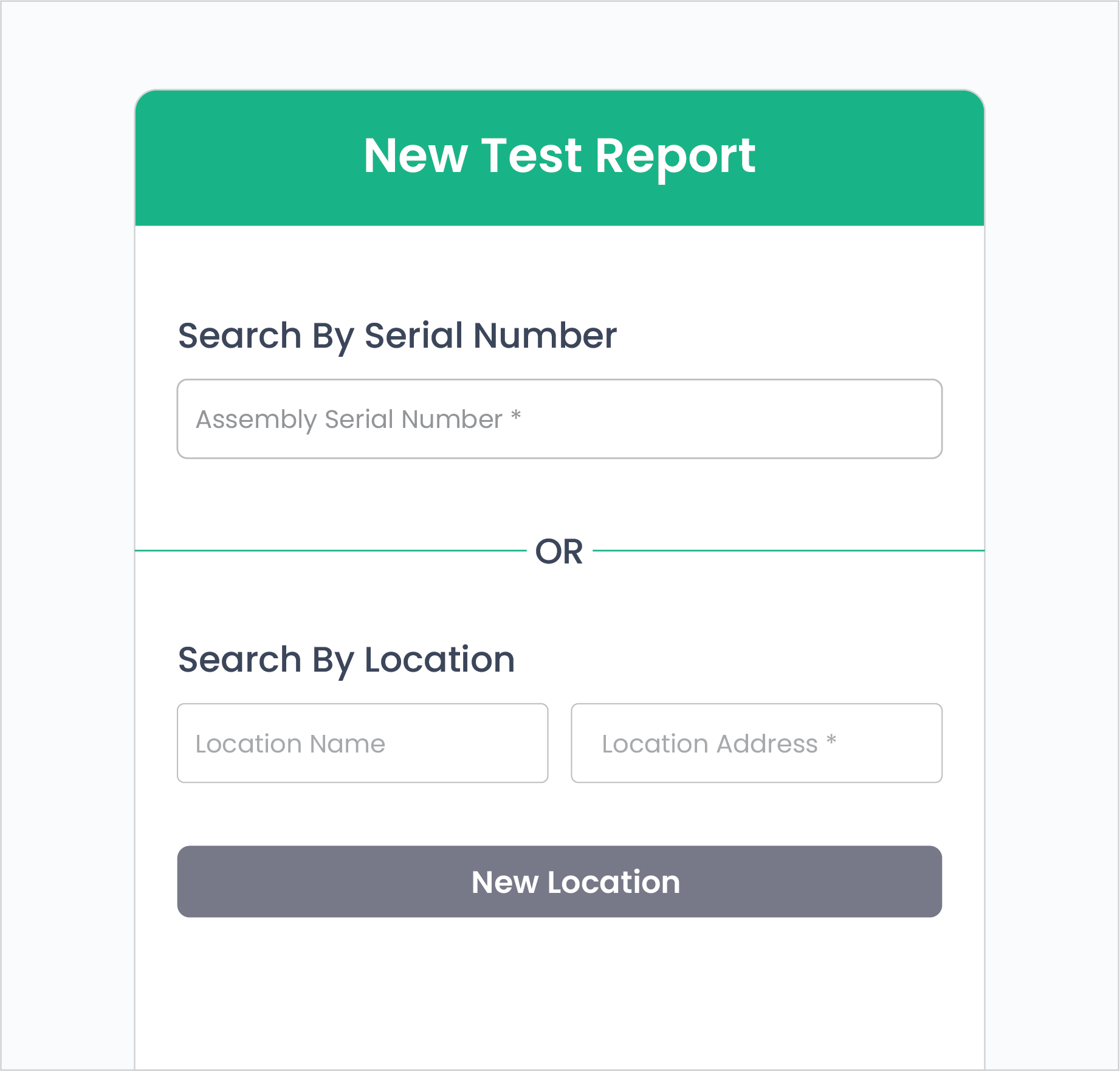Click the green divider line left of OR
1120x1071 pixels.
[331, 551]
